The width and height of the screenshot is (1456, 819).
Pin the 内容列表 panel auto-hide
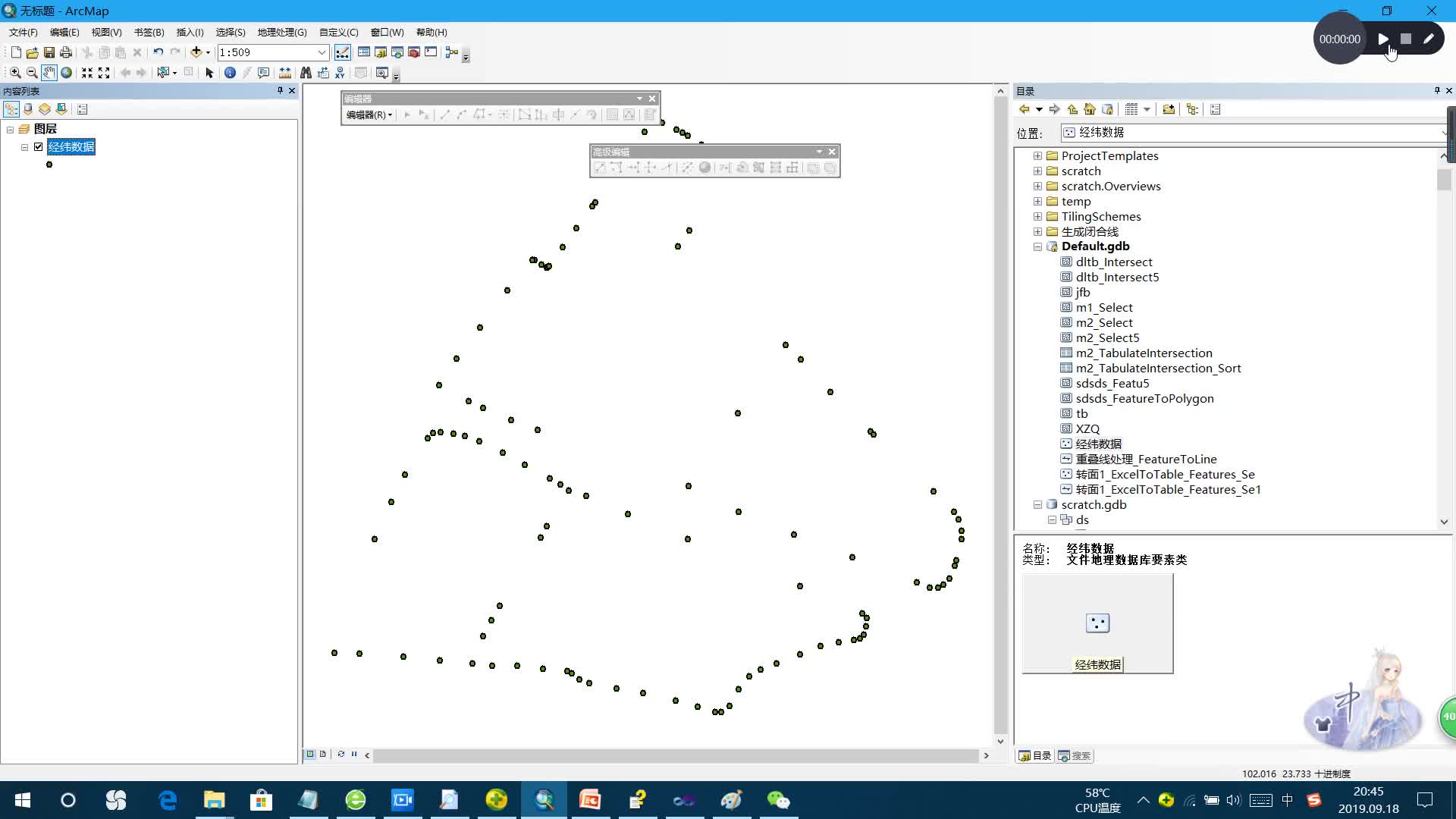pos(280,90)
